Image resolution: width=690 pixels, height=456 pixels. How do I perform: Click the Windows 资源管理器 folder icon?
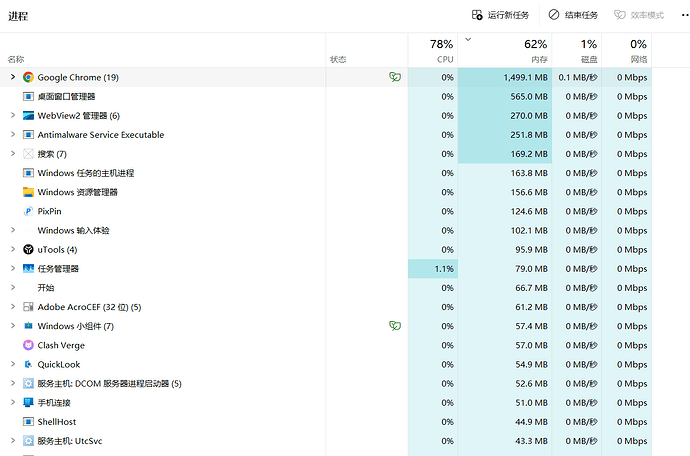(x=28, y=192)
